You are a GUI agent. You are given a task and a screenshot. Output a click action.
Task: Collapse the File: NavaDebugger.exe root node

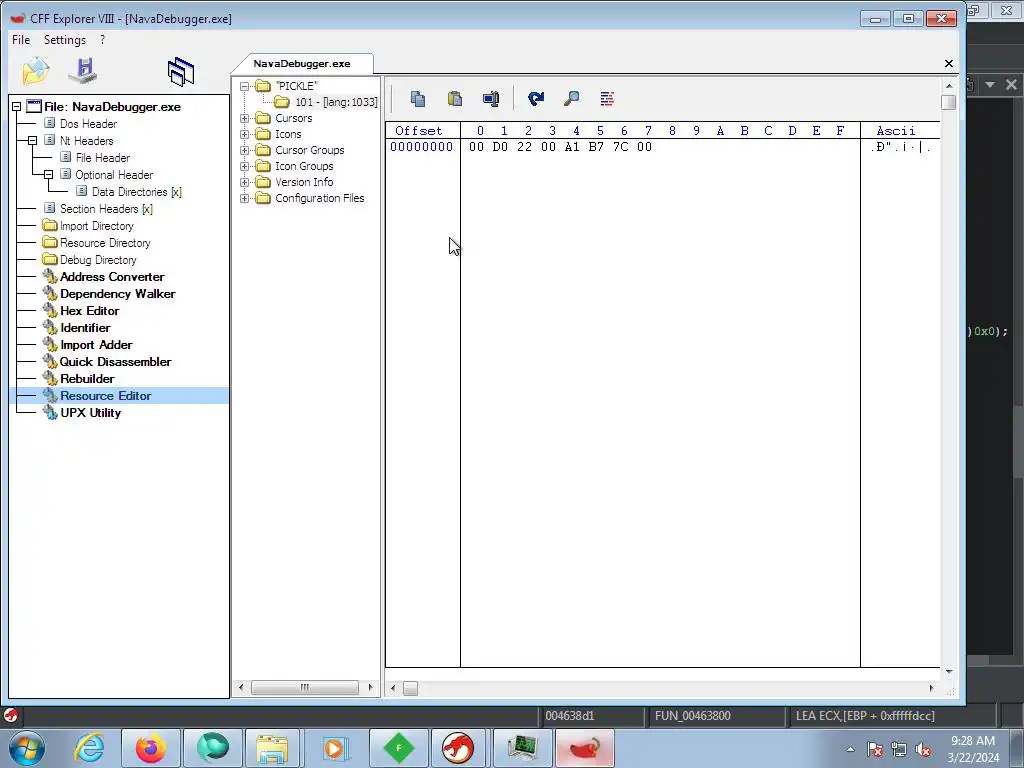(x=16, y=107)
